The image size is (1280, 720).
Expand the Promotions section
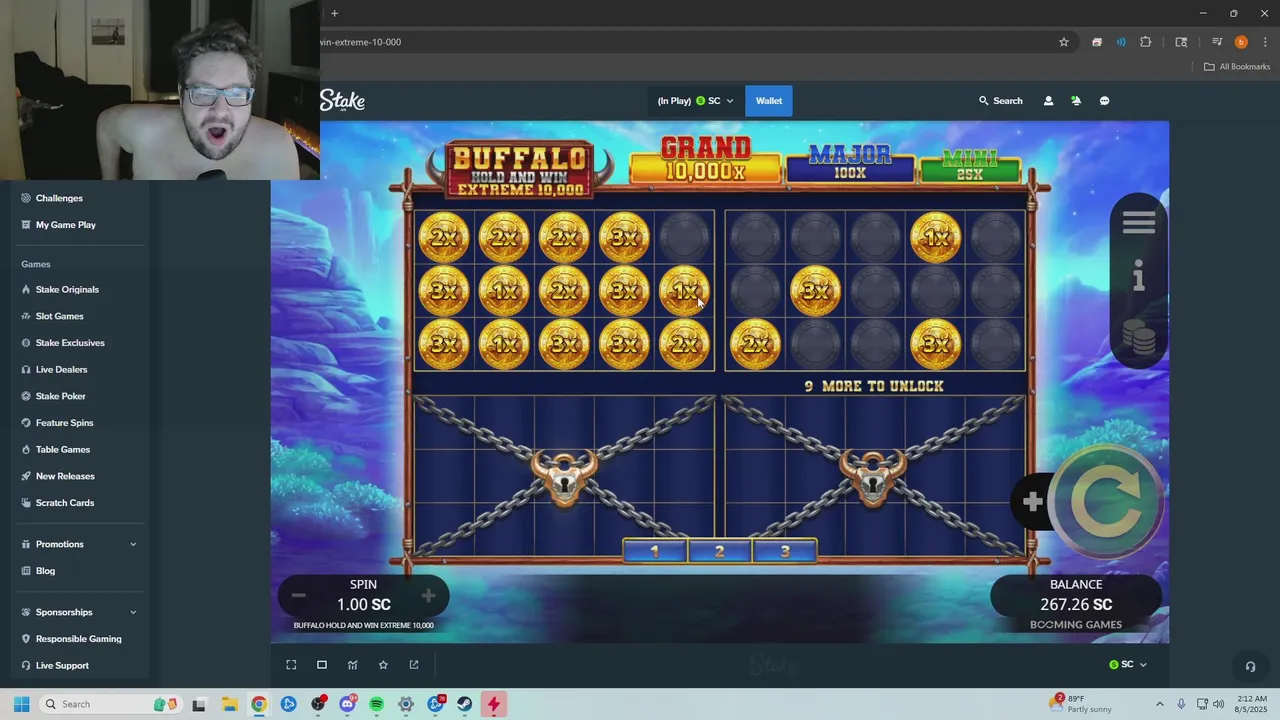79,544
